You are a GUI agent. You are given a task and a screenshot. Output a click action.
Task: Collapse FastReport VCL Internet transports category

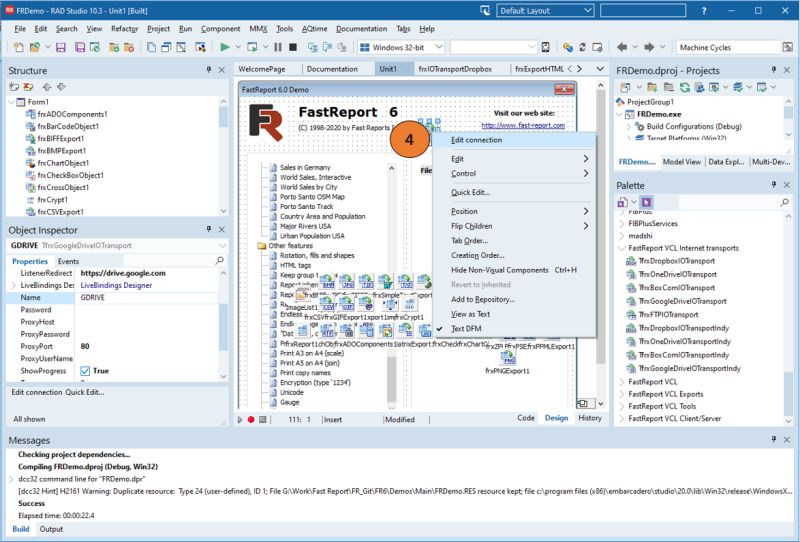pyautogui.click(x=621, y=248)
